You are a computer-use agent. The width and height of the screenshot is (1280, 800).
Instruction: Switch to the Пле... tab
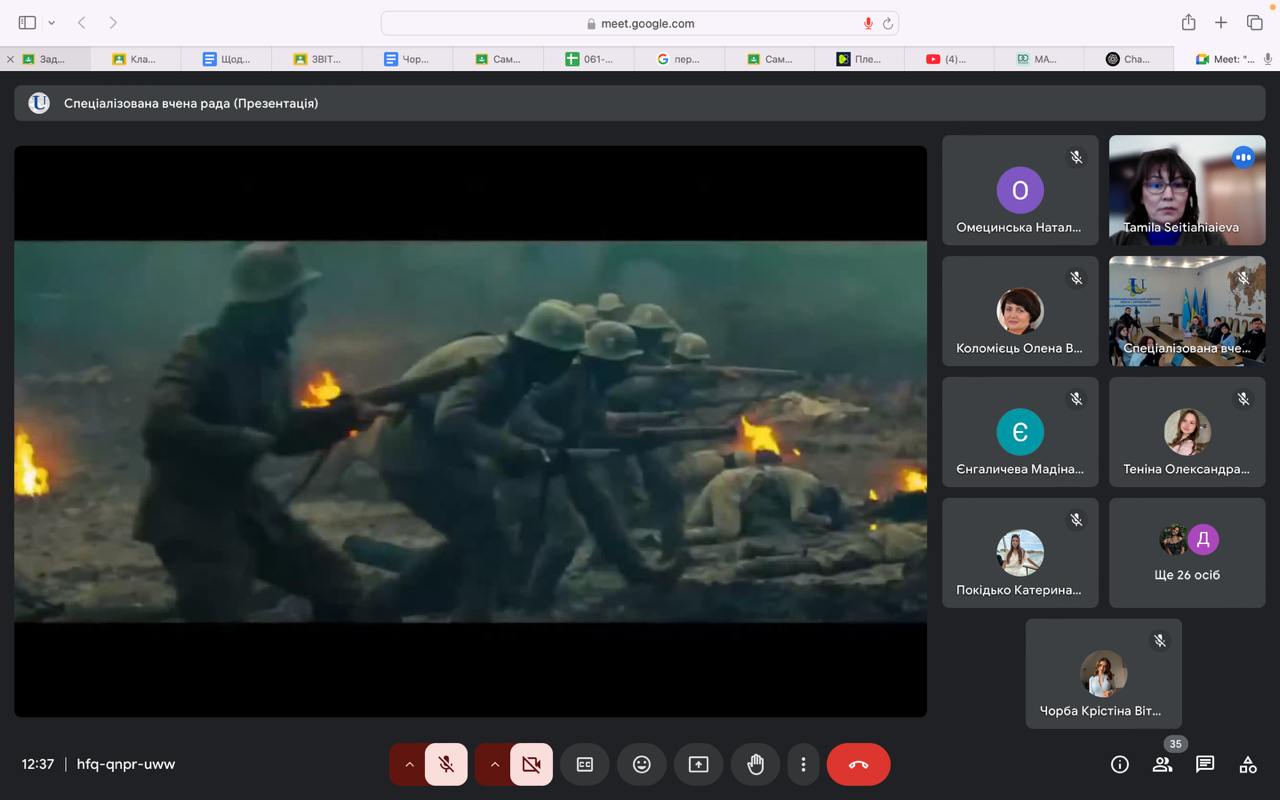(x=859, y=59)
